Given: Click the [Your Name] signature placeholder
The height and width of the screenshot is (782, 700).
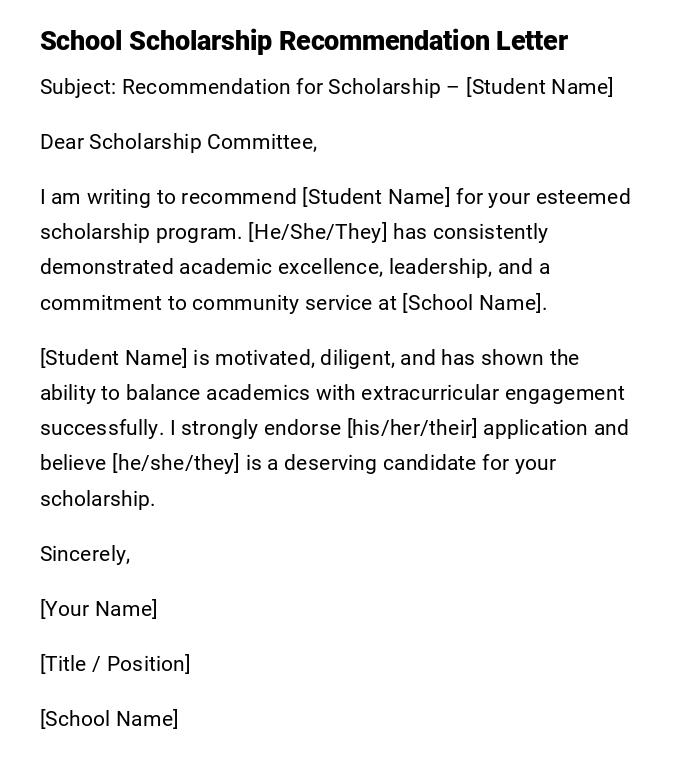Looking at the screenshot, I should coord(98,609).
